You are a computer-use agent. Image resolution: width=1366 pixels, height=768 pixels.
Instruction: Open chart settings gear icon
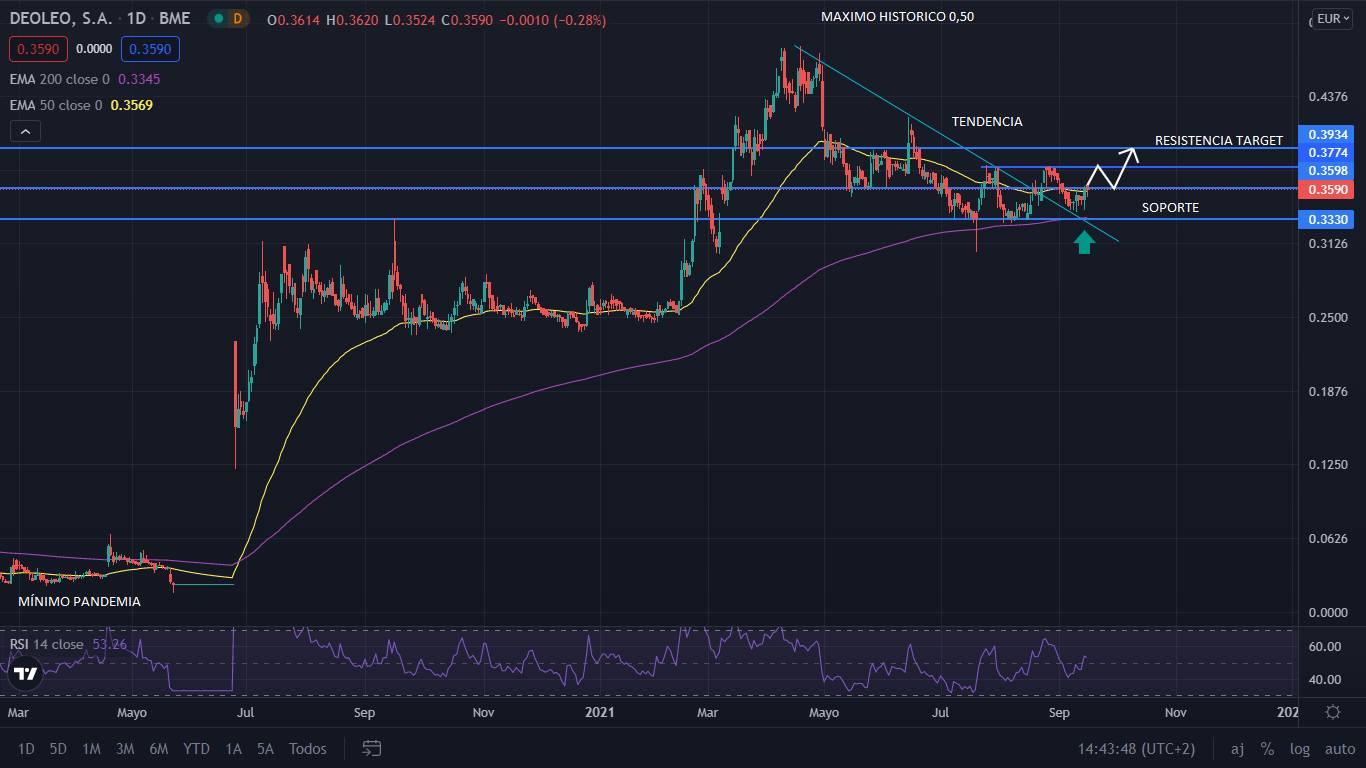click(x=1333, y=713)
